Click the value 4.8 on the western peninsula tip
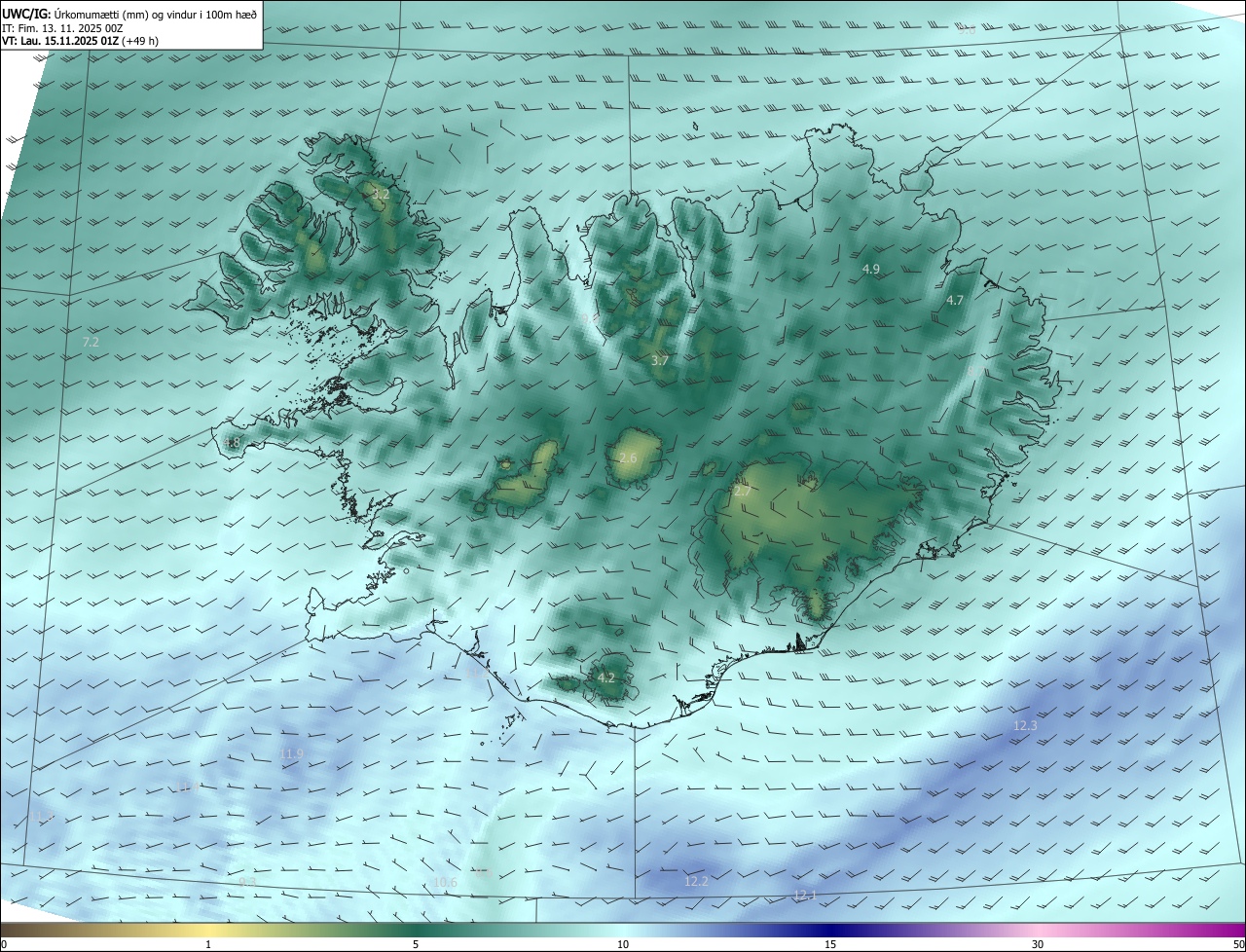 point(232,443)
